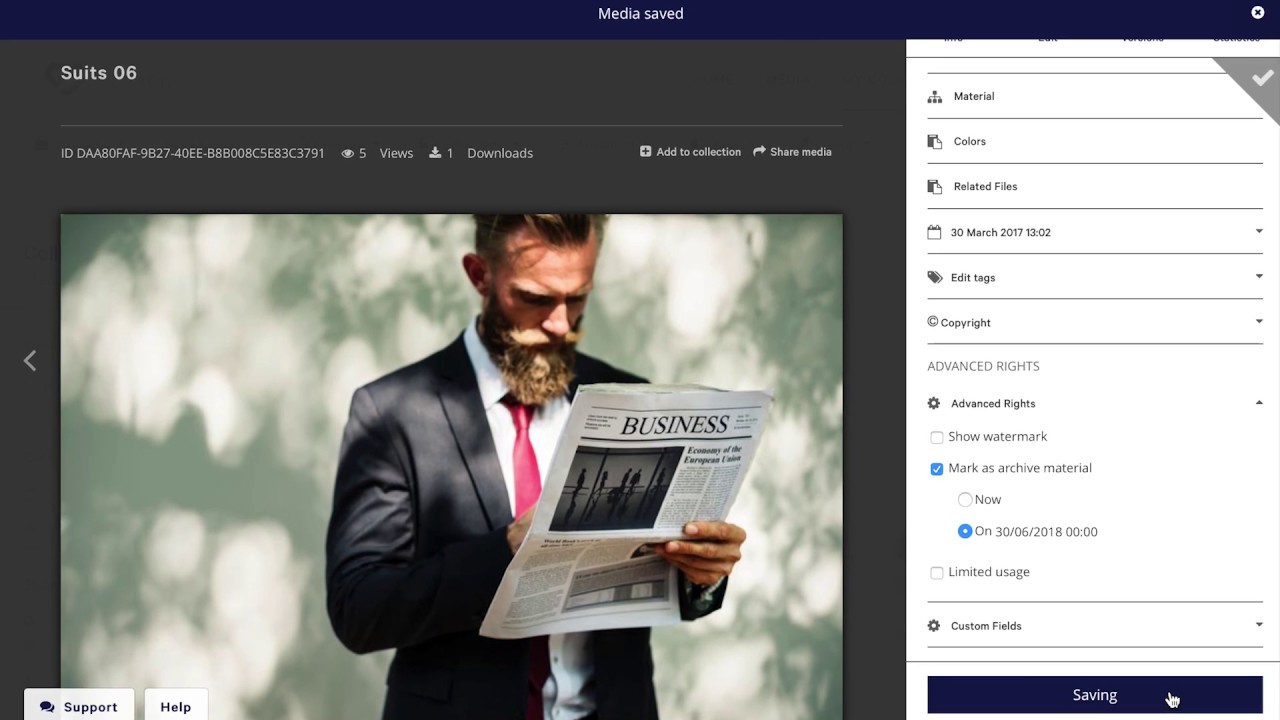This screenshot has width=1280, height=720.
Task: Enable the Show watermark checkbox
Action: (936, 437)
